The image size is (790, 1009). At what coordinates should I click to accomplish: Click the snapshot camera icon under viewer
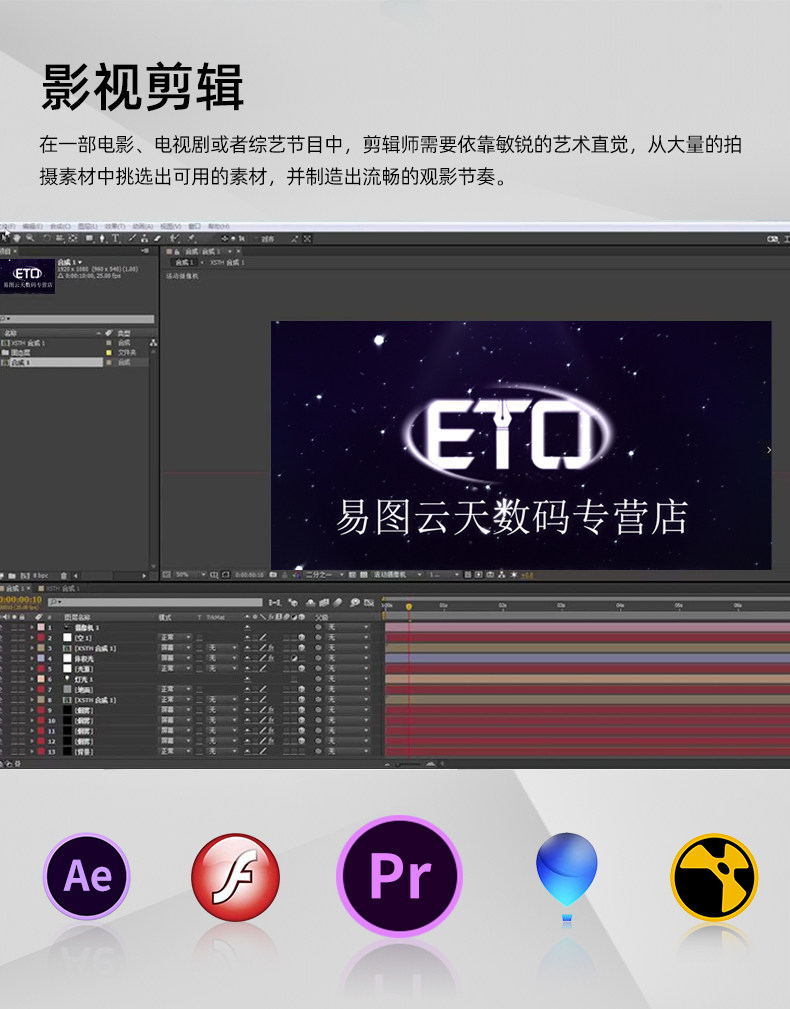[x=273, y=575]
